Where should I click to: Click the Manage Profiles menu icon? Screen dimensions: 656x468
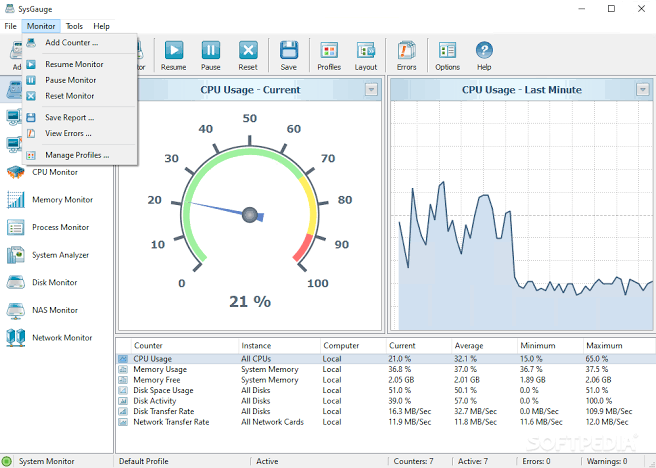tap(31, 155)
